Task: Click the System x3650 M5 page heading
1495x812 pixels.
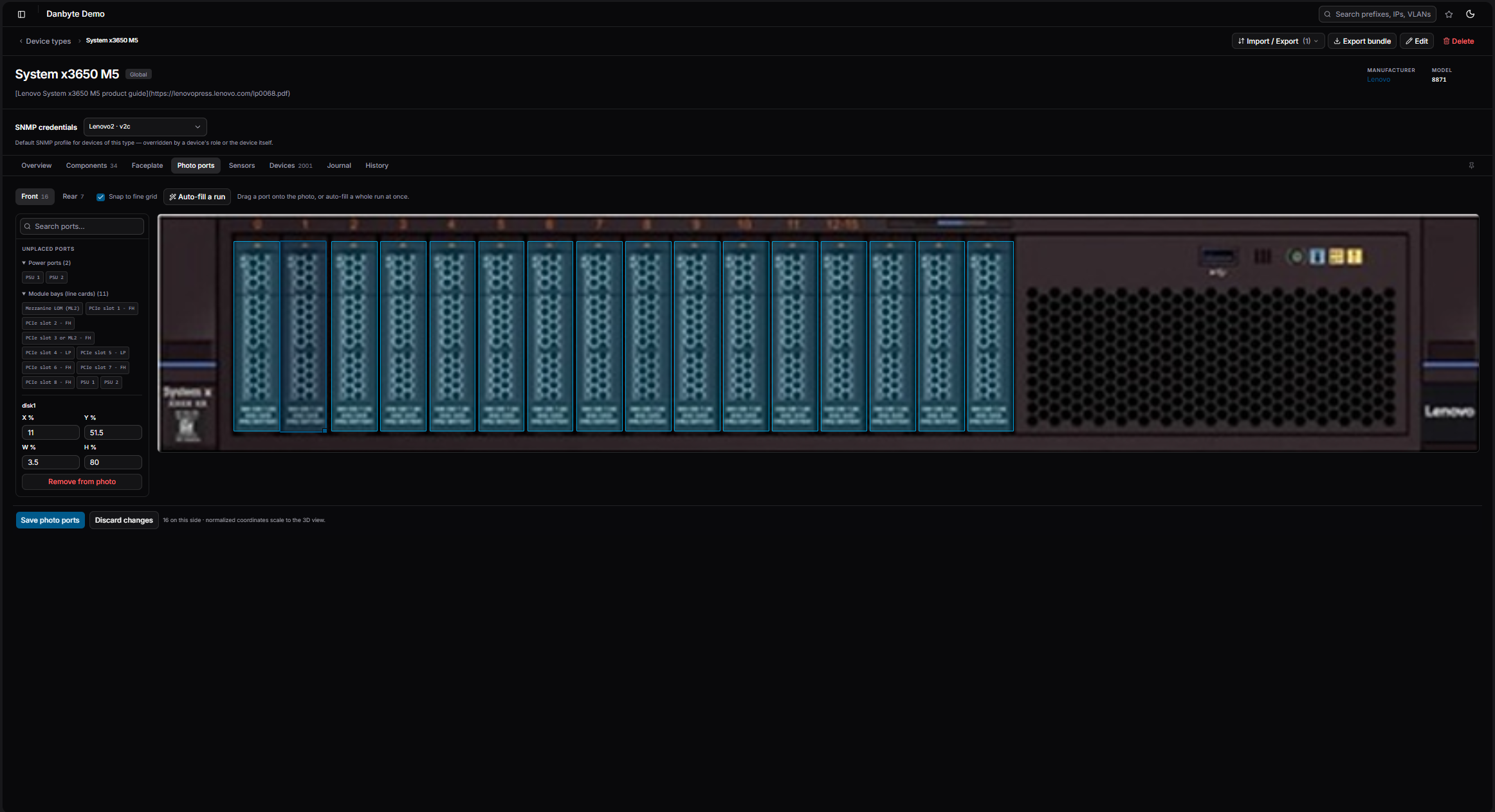Action: [67, 75]
